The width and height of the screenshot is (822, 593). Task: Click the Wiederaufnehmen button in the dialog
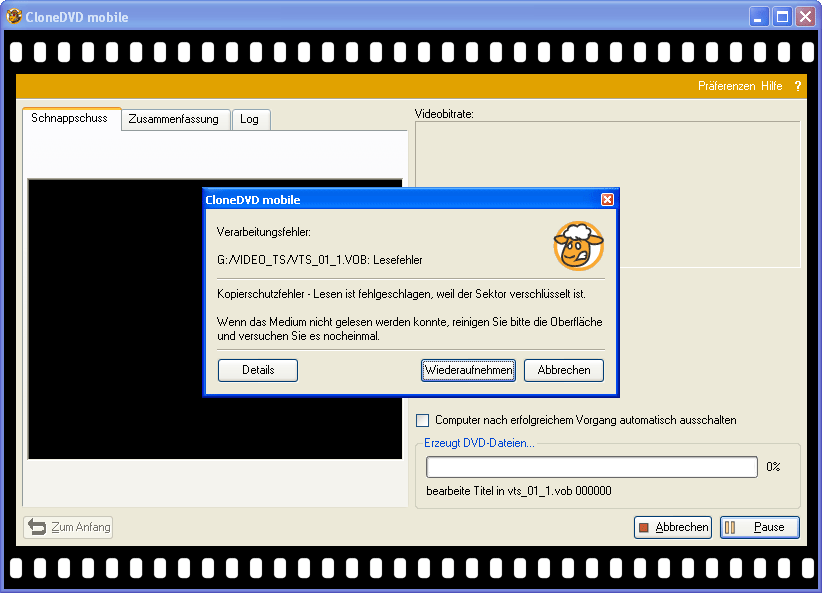point(468,370)
